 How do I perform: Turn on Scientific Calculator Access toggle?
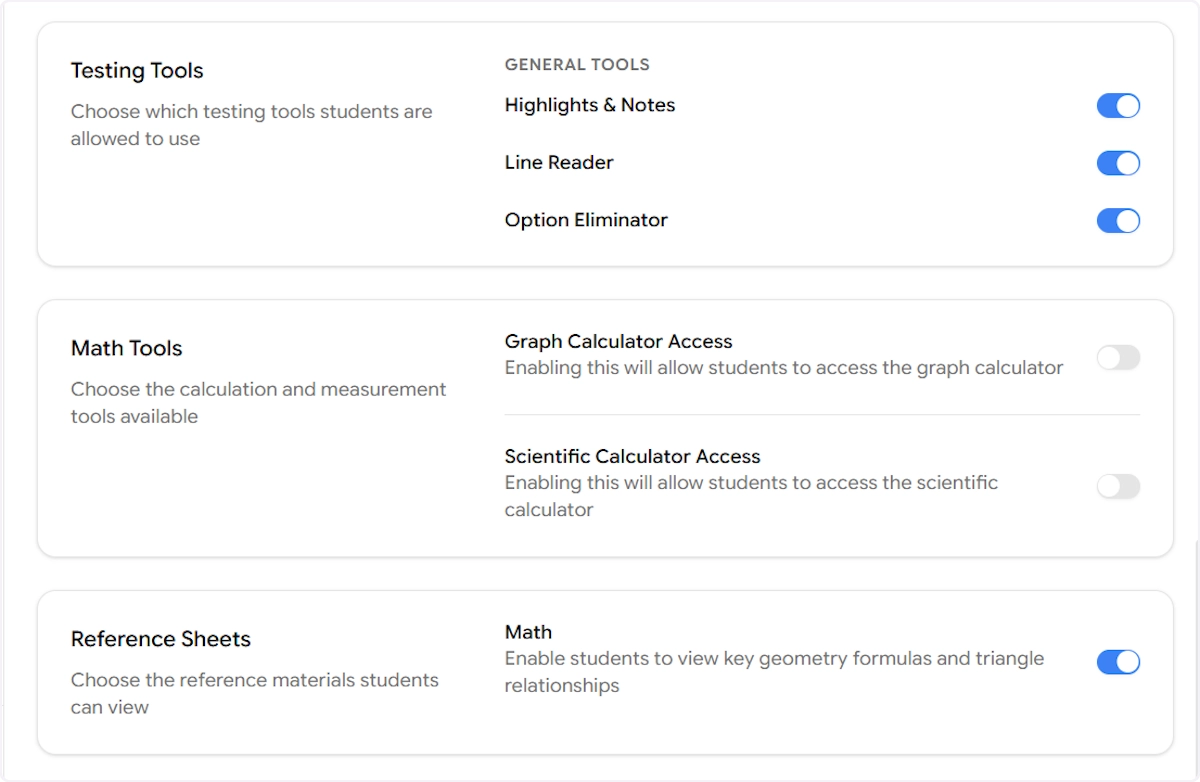point(1118,487)
